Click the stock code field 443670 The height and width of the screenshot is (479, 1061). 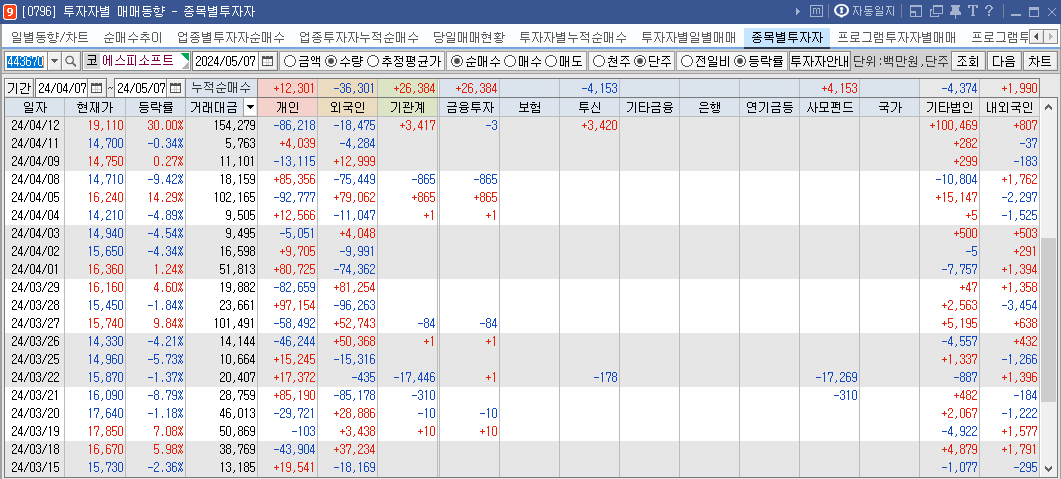click(25, 62)
